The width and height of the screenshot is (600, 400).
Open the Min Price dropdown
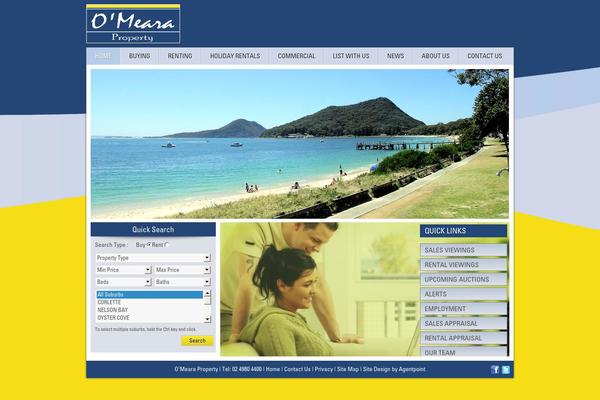click(124, 270)
